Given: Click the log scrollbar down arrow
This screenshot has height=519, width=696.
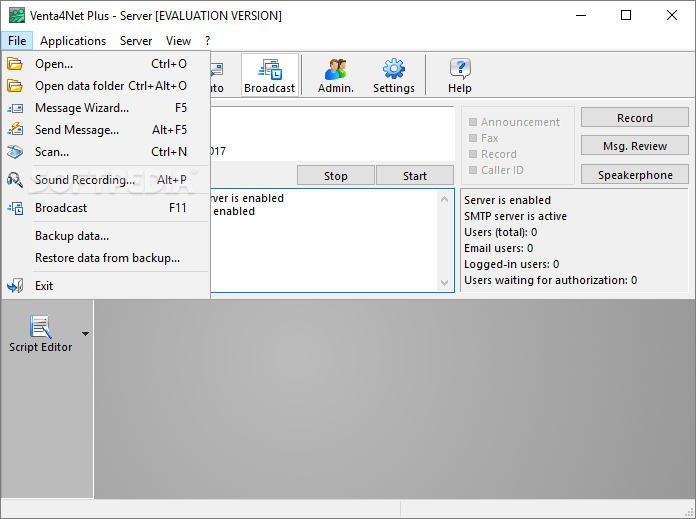Looking at the screenshot, I should point(444,283).
